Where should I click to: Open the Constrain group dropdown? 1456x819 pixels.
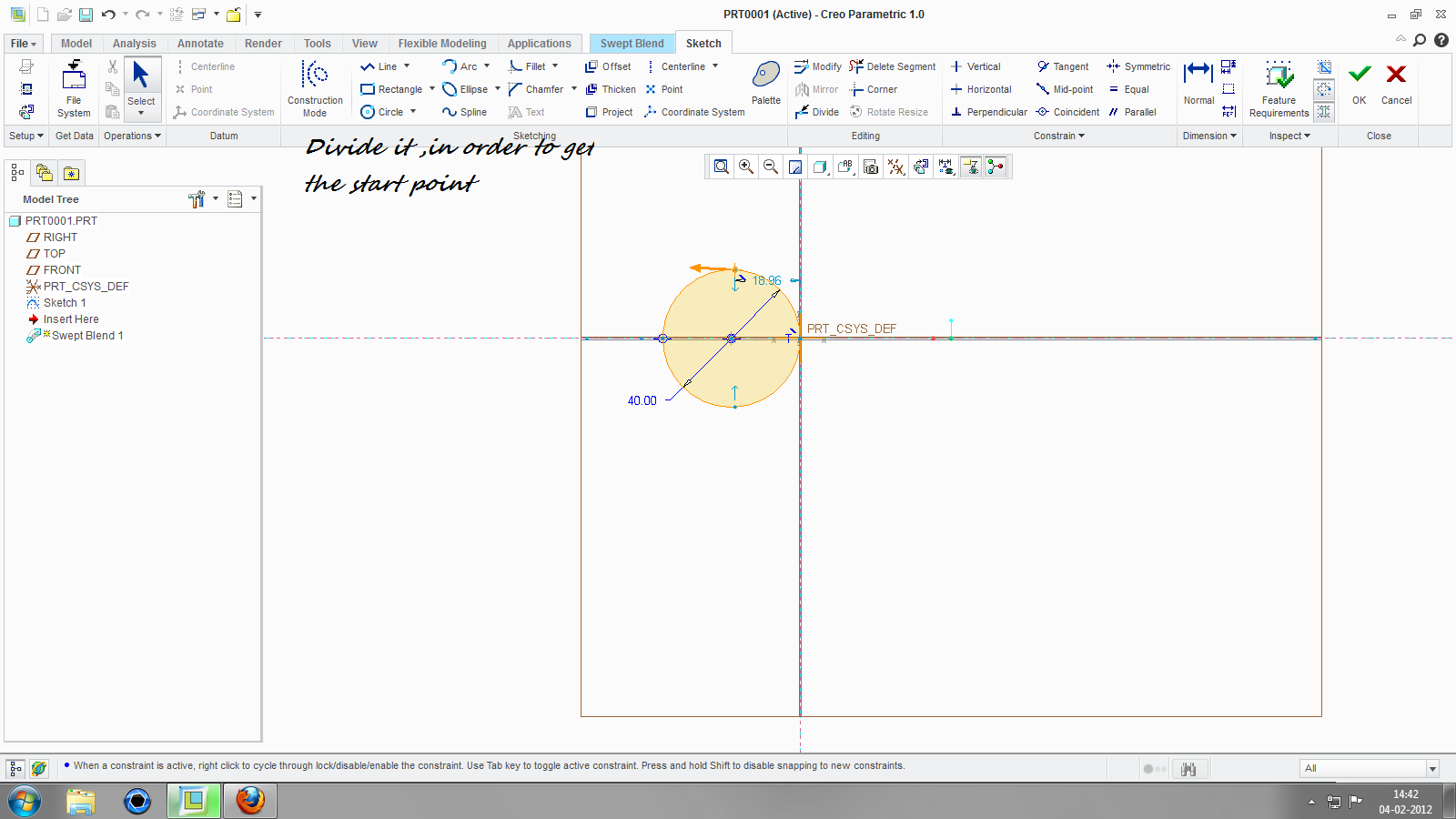click(1059, 136)
